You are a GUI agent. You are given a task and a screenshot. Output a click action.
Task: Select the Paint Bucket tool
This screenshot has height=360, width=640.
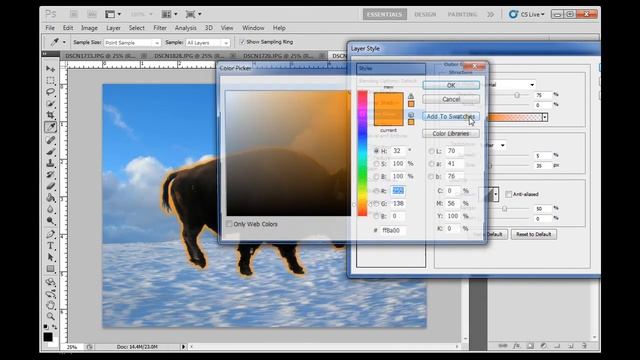point(51,198)
